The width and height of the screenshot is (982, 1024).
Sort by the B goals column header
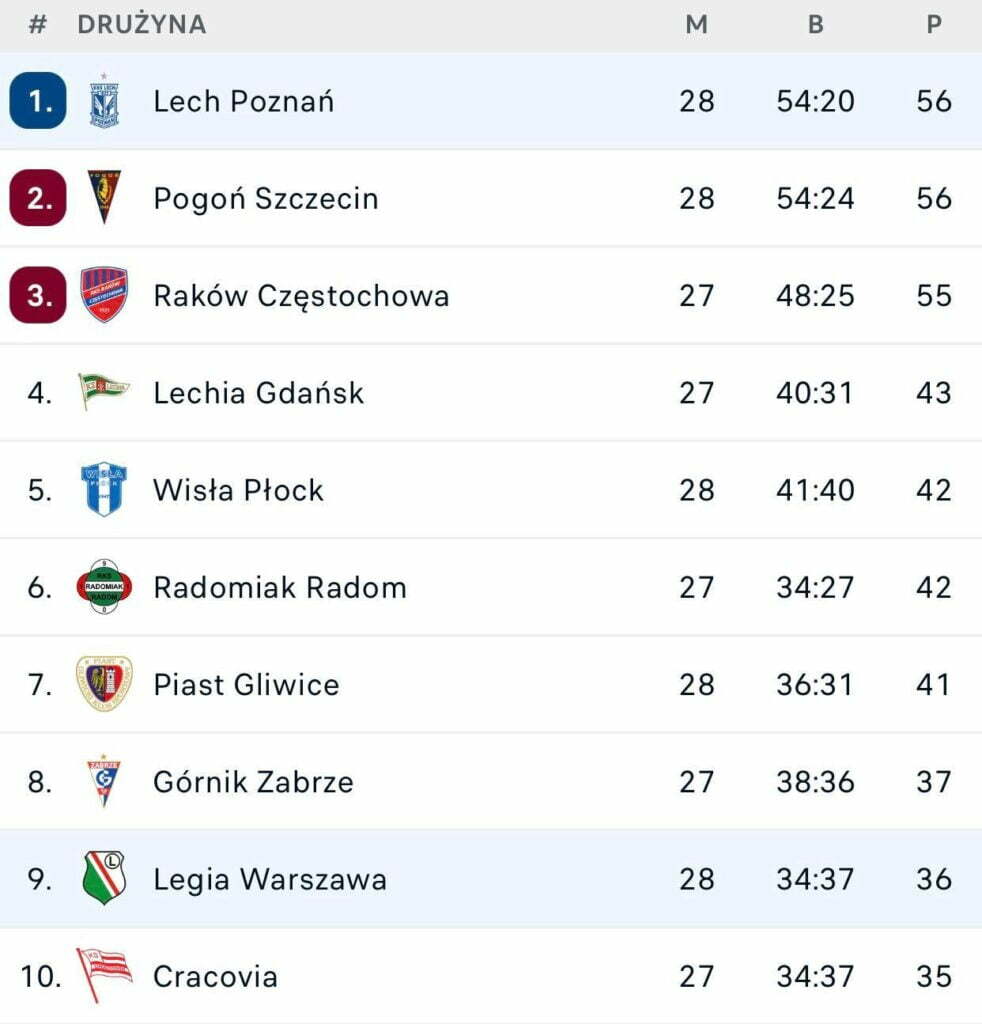(816, 25)
